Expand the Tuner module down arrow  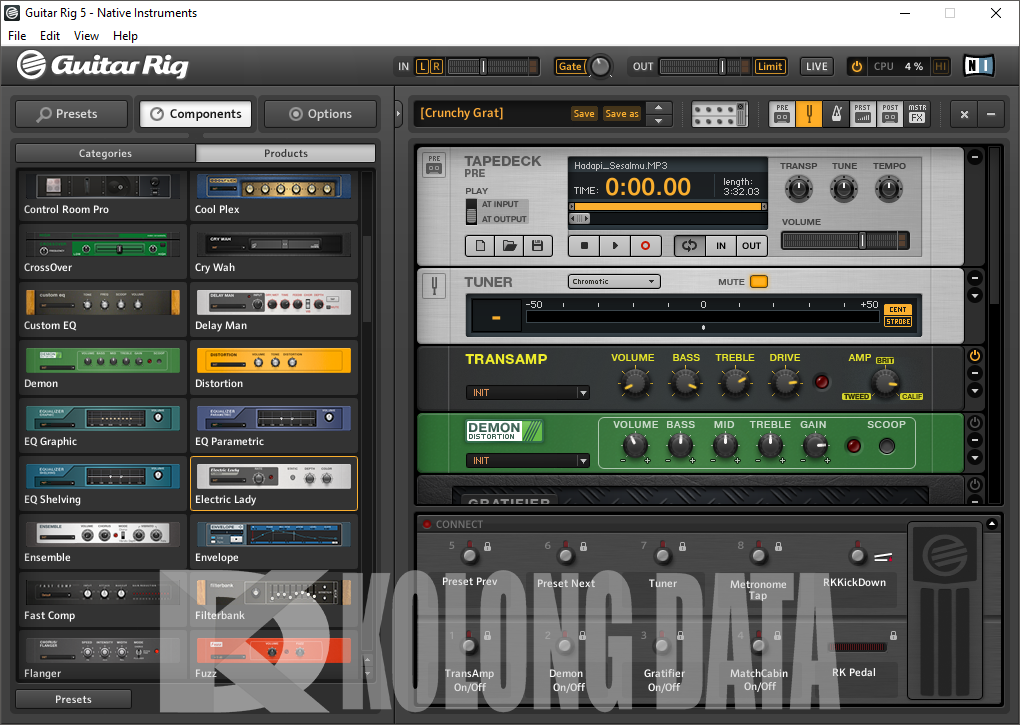pyautogui.click(x=974, y=296)
